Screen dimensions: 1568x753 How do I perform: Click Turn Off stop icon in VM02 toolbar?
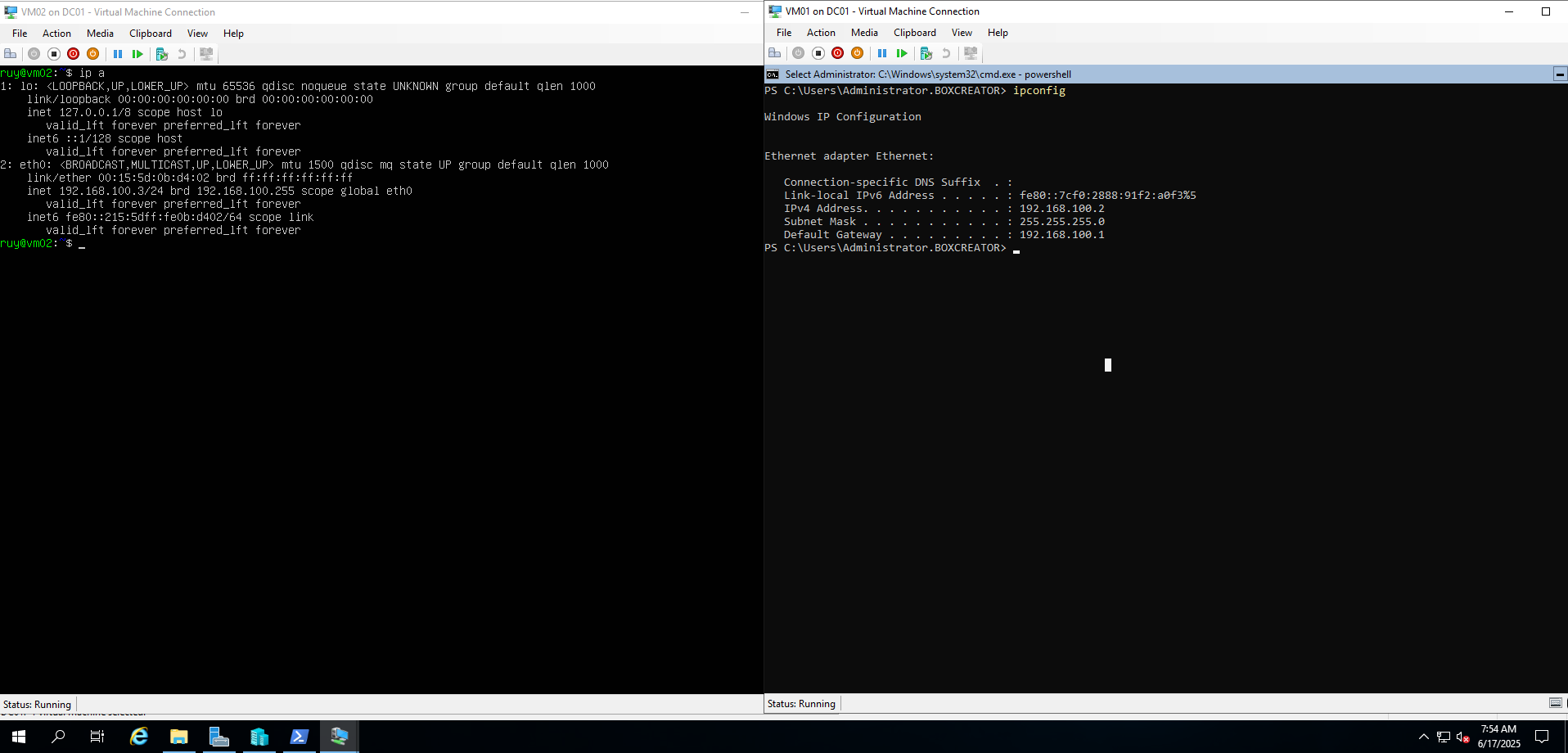tap(54, 54)
